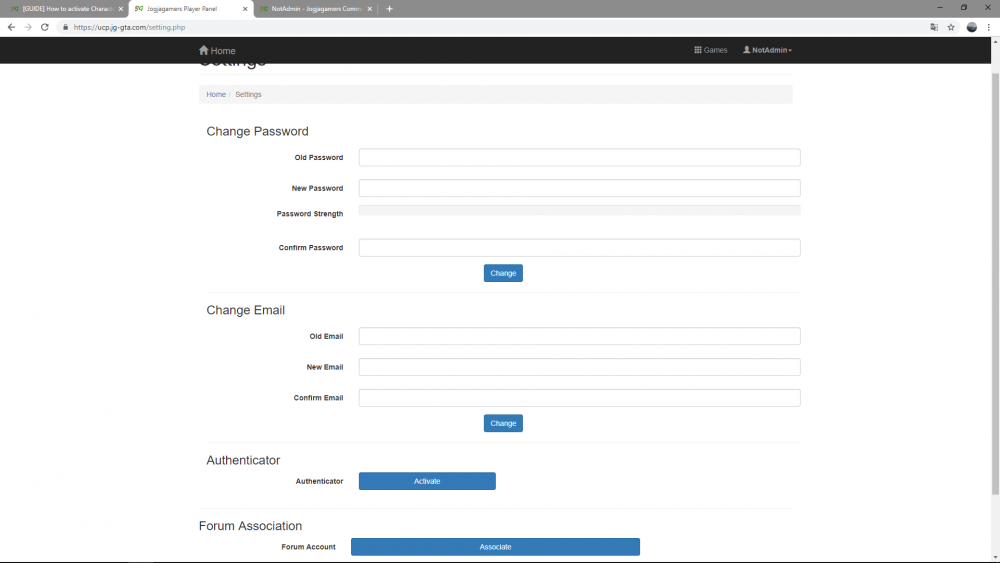
Task: Click the page vertical scrollbar
Action: pos(995,284)
